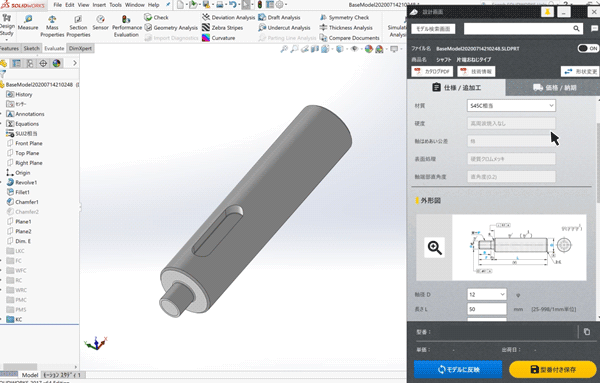The height and width of the screenshot is (383, 600).
Task: Run Symmetry Check
Action: (x=344, y=18)
